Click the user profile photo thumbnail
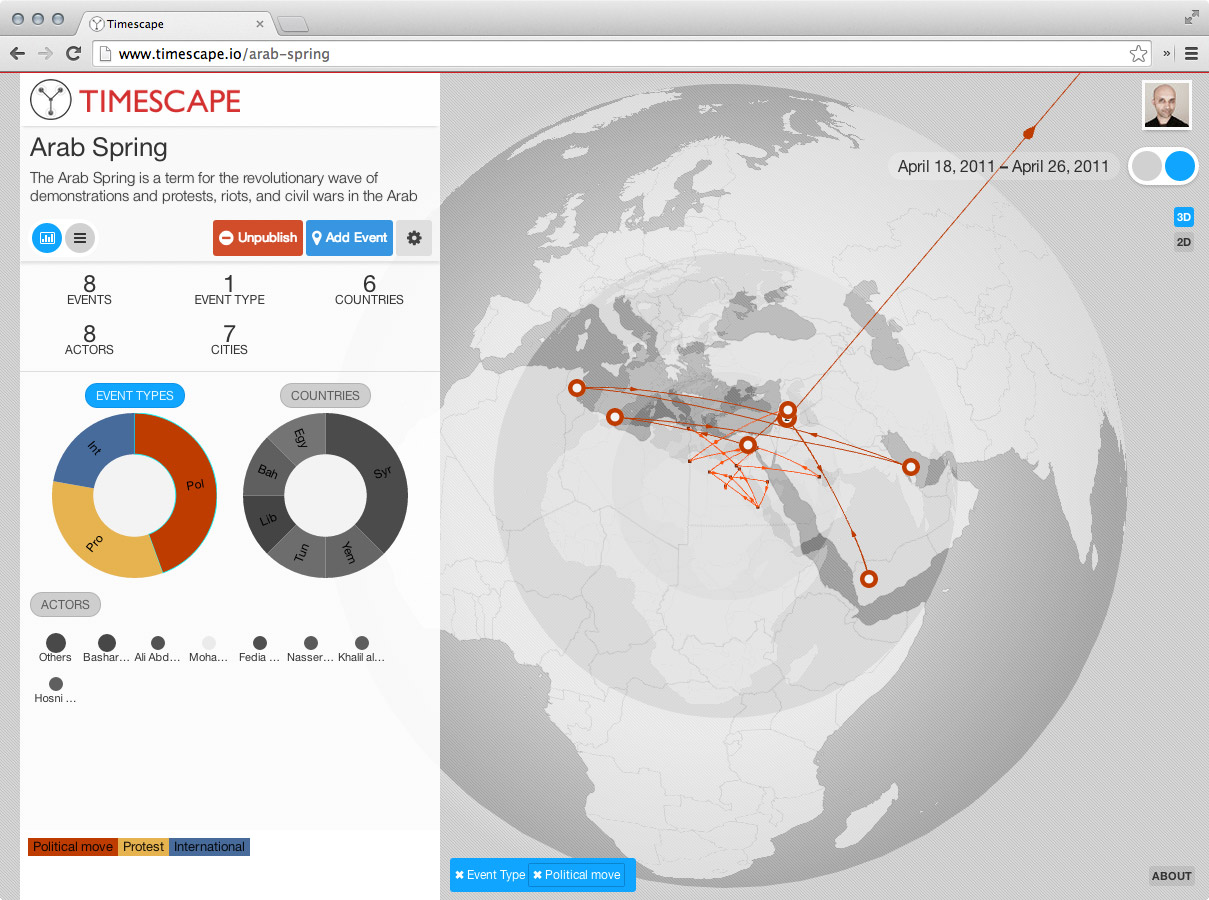Screen dimensions: 1209x900 tap(1167, 105)
